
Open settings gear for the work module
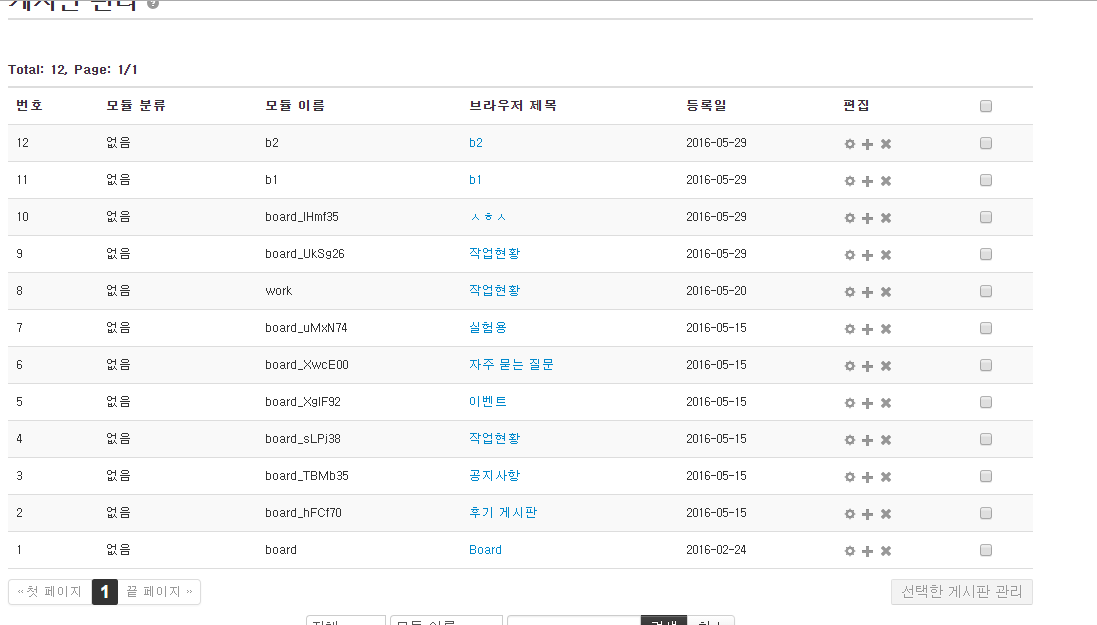(850, 292)
